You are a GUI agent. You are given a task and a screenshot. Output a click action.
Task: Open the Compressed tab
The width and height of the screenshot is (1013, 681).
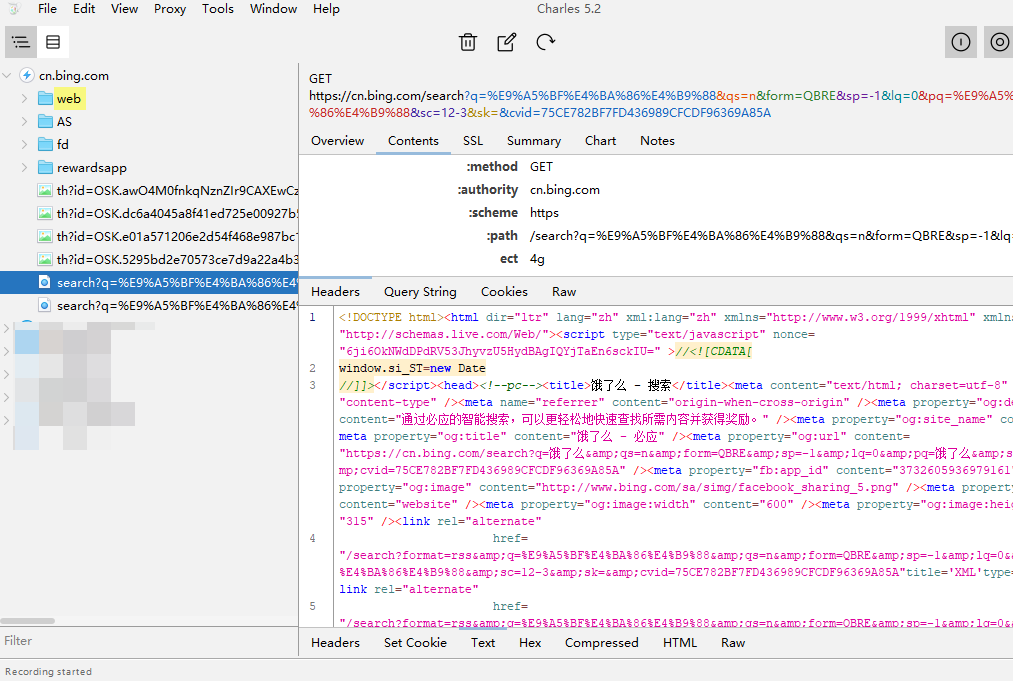(x=601, y=643)
